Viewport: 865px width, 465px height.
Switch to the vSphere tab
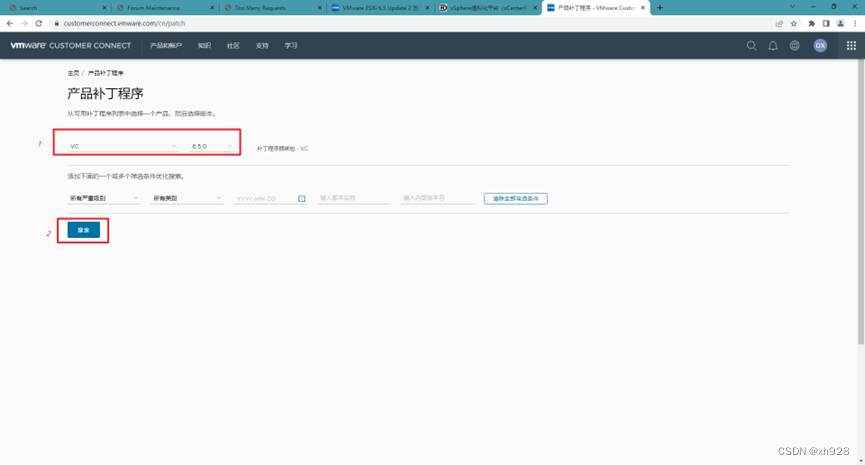(486, 8)
